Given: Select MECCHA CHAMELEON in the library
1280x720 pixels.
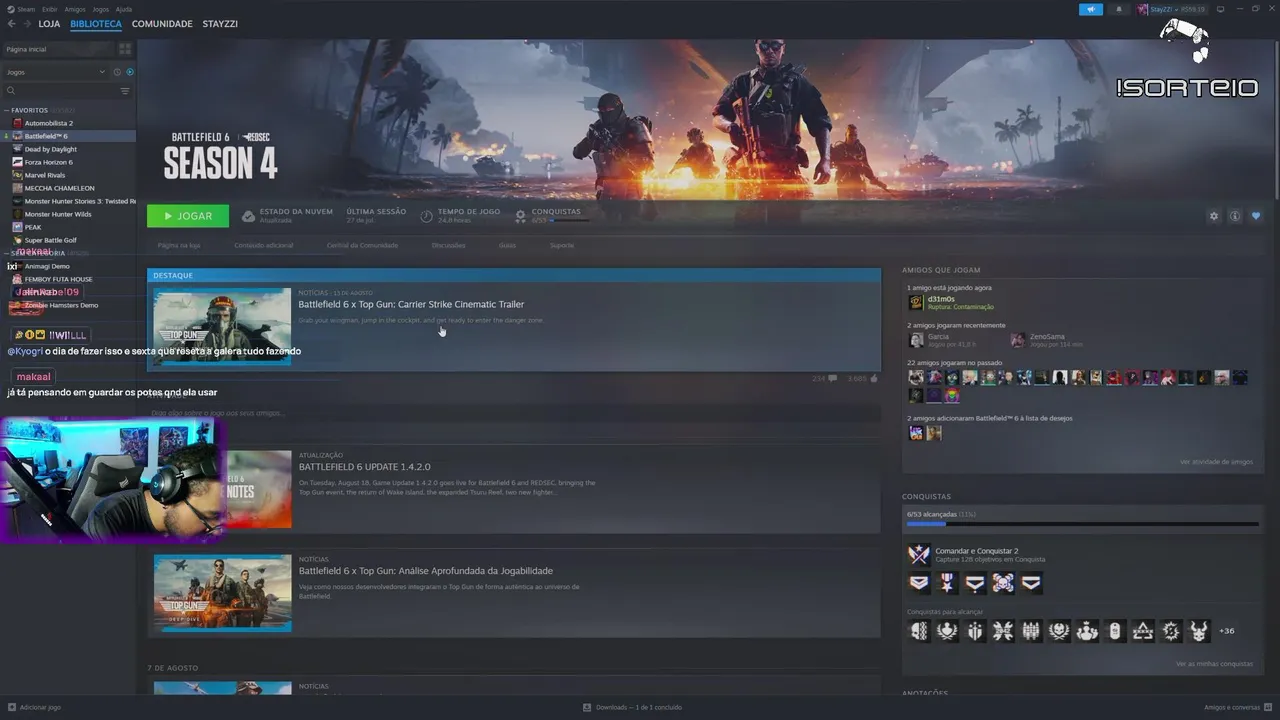Looking at the screenshot, I should 70,188.
